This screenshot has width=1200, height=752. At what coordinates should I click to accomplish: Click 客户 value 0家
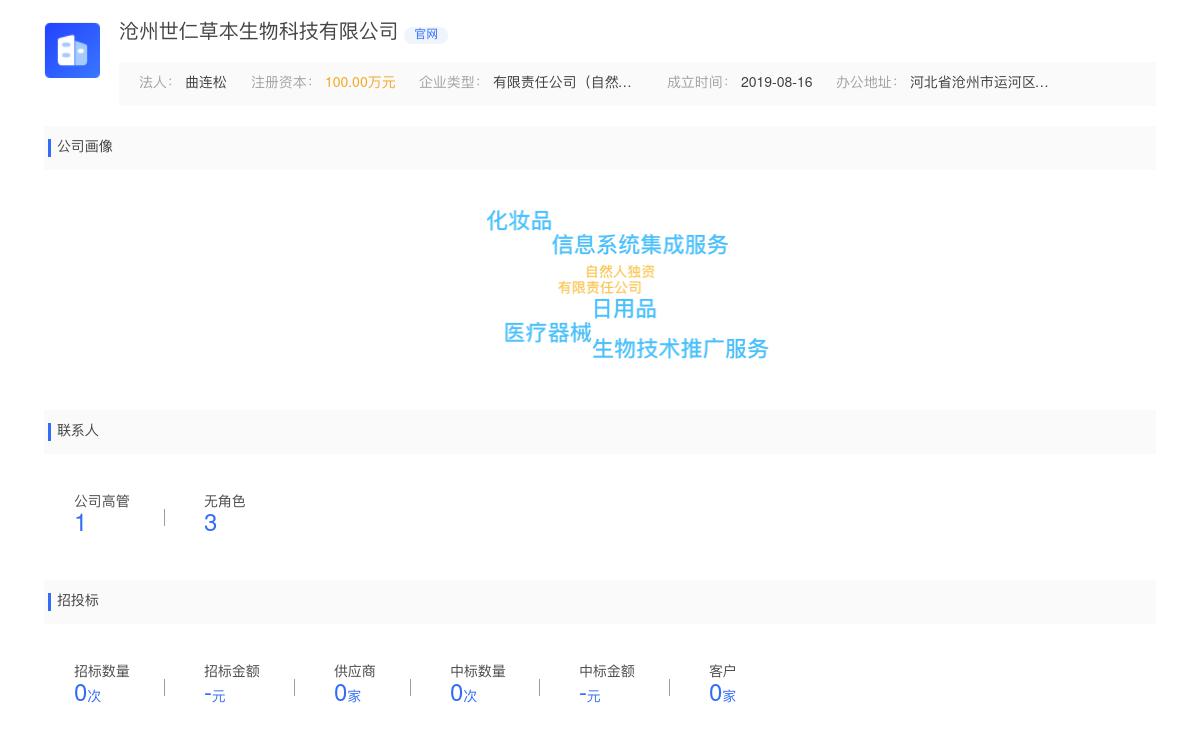click(x=722, y=694)
